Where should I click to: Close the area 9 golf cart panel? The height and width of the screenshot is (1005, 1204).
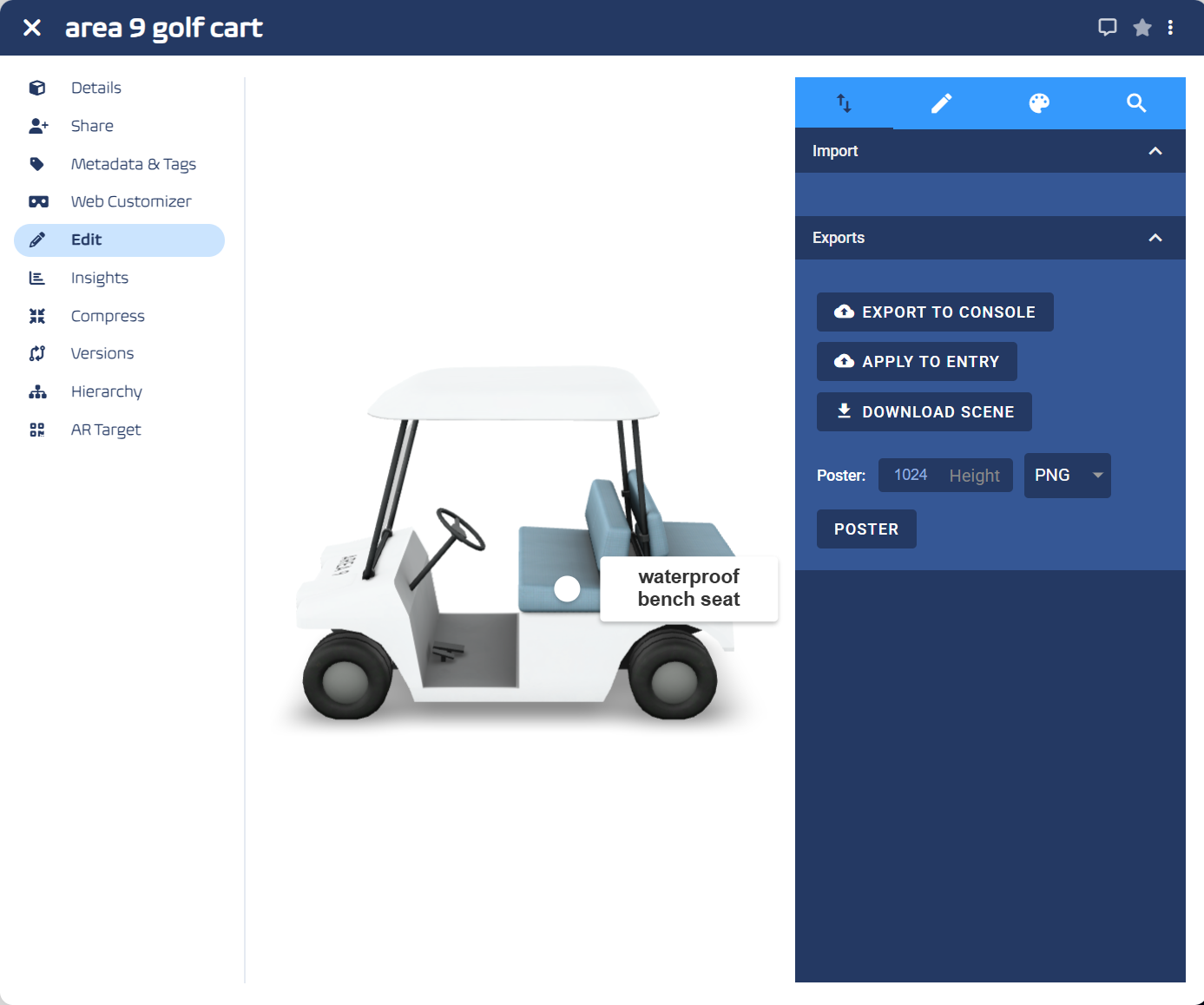[32, 28]
